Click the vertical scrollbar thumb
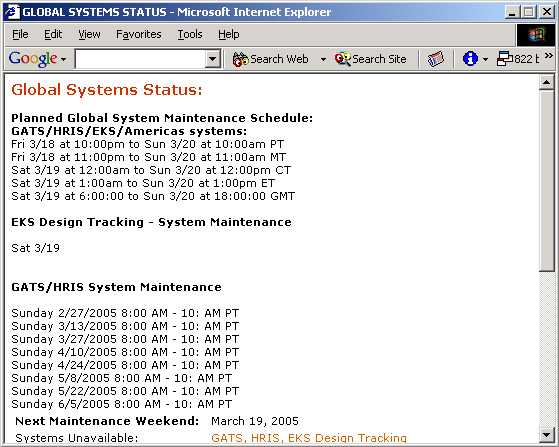The image size is (559, 447). [x=547, y=181]
